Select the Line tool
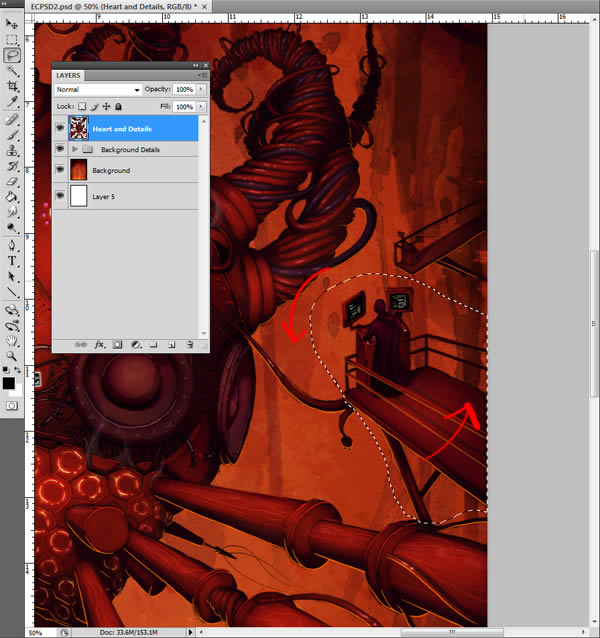This screenshot has width=600, height=638. 11,292
